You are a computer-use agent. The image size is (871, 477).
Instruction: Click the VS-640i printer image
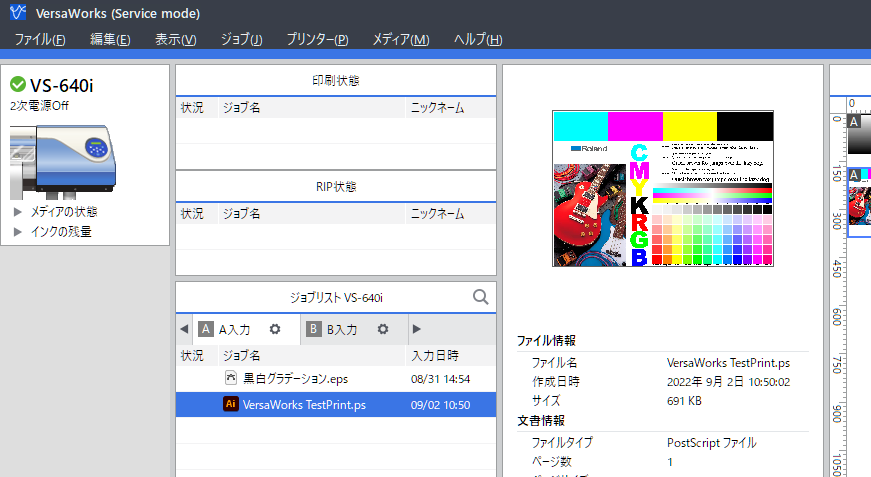pyautogui.click(x=63, y=162)
